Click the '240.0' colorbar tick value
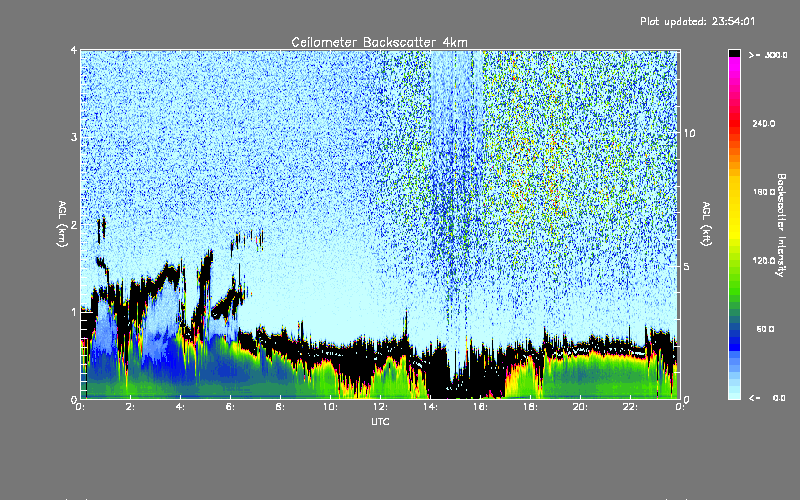800x500 pixels. (764, 124)
